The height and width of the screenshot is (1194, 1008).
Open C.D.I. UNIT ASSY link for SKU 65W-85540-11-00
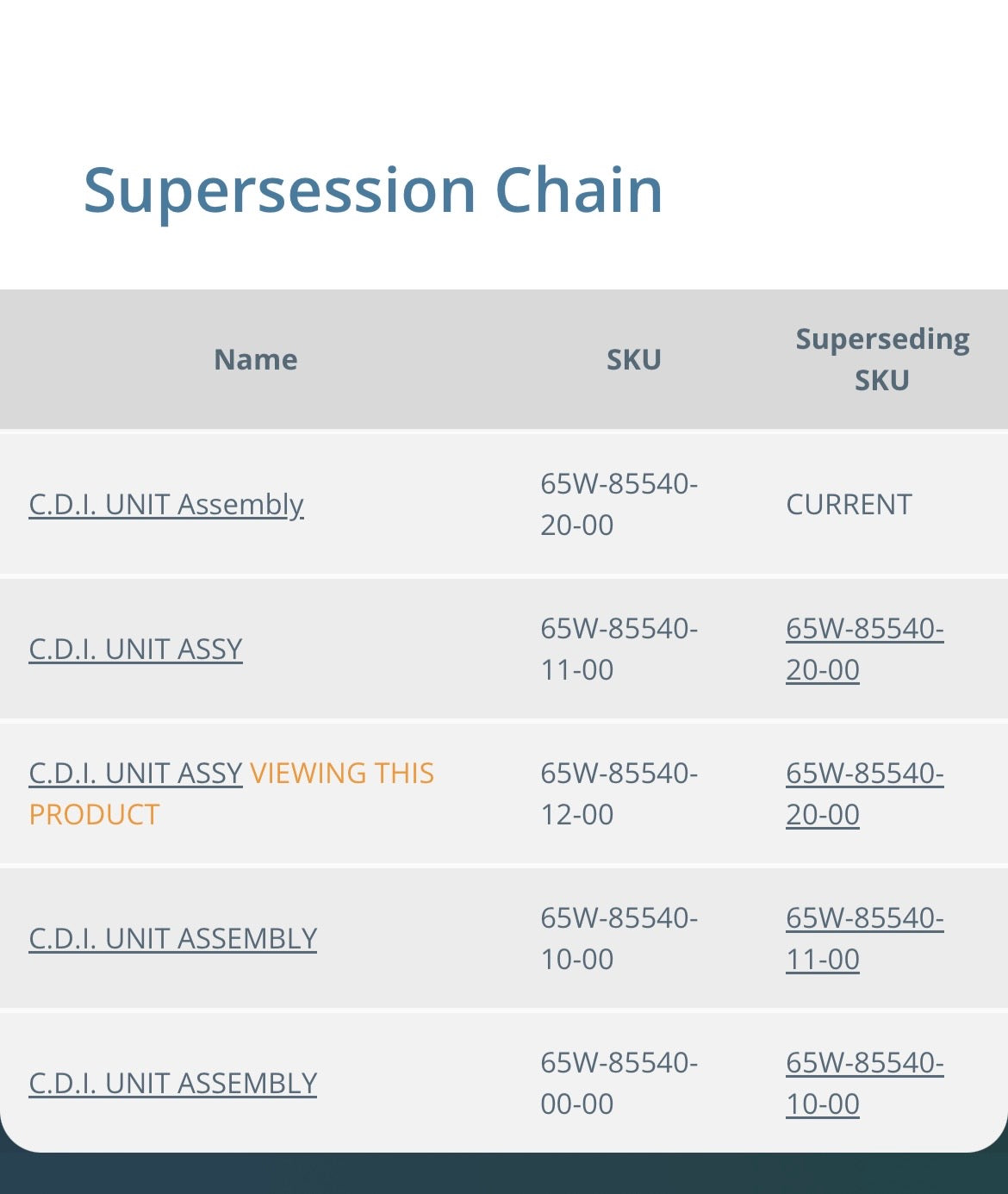(135, 649)
